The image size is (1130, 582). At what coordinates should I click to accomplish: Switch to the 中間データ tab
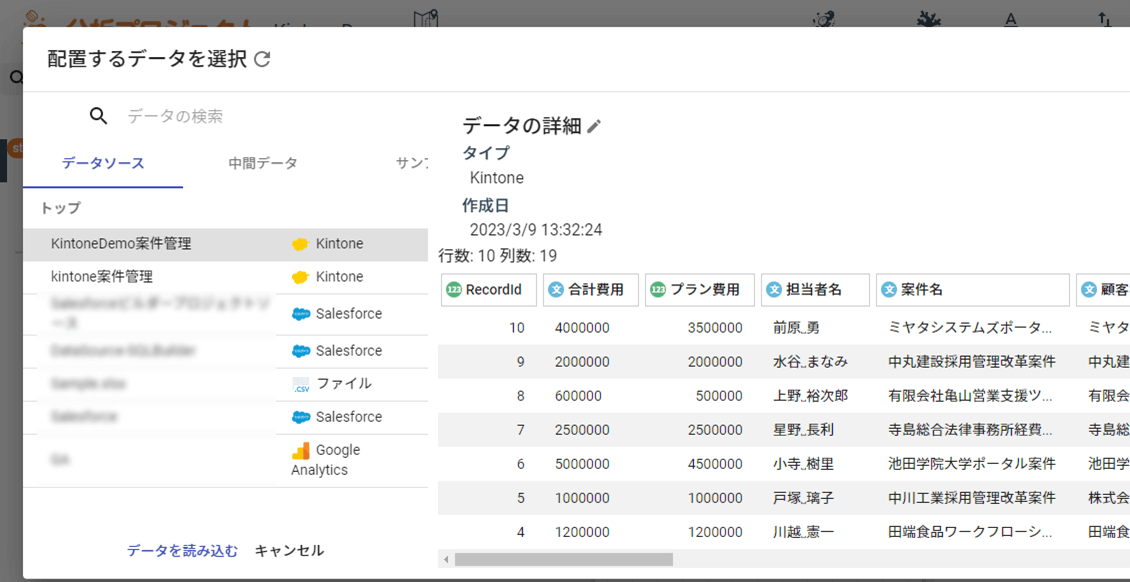click(263, 163)
